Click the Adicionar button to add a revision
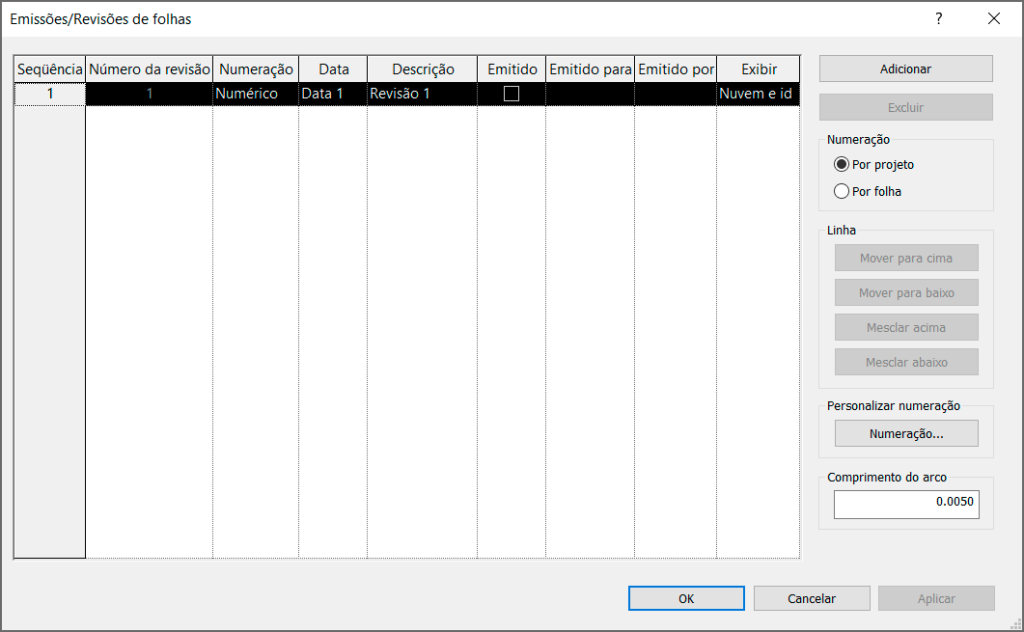The height and width of the screenshot is (632, 1024). 905,68
